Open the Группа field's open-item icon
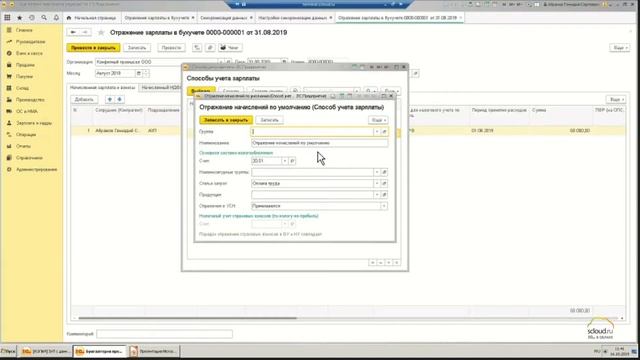This screenshot has height=360, width=640. pyautogui.click(x=384, y=131)
